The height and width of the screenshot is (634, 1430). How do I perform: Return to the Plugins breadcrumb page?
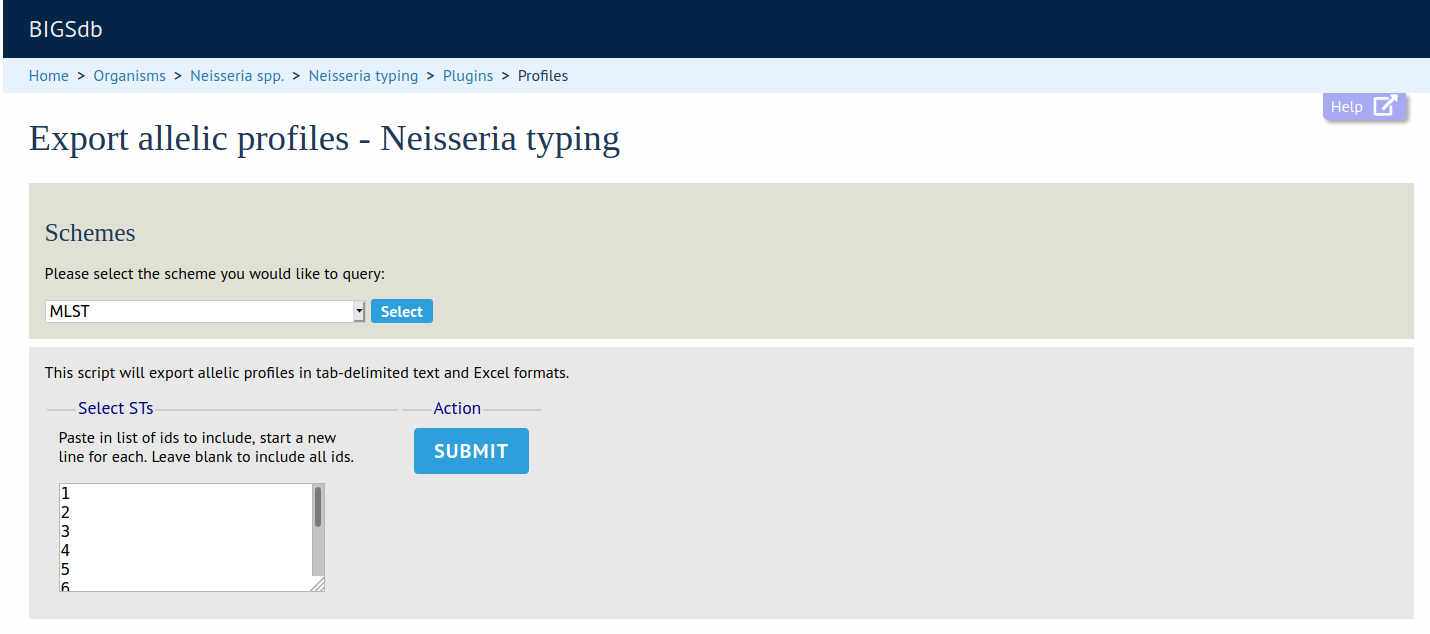coord(468,76)
